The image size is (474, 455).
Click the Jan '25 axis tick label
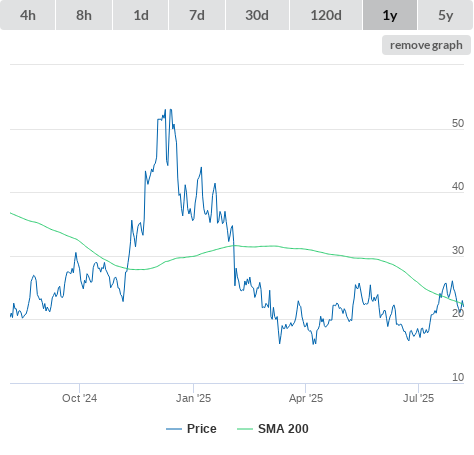(193, 398)
